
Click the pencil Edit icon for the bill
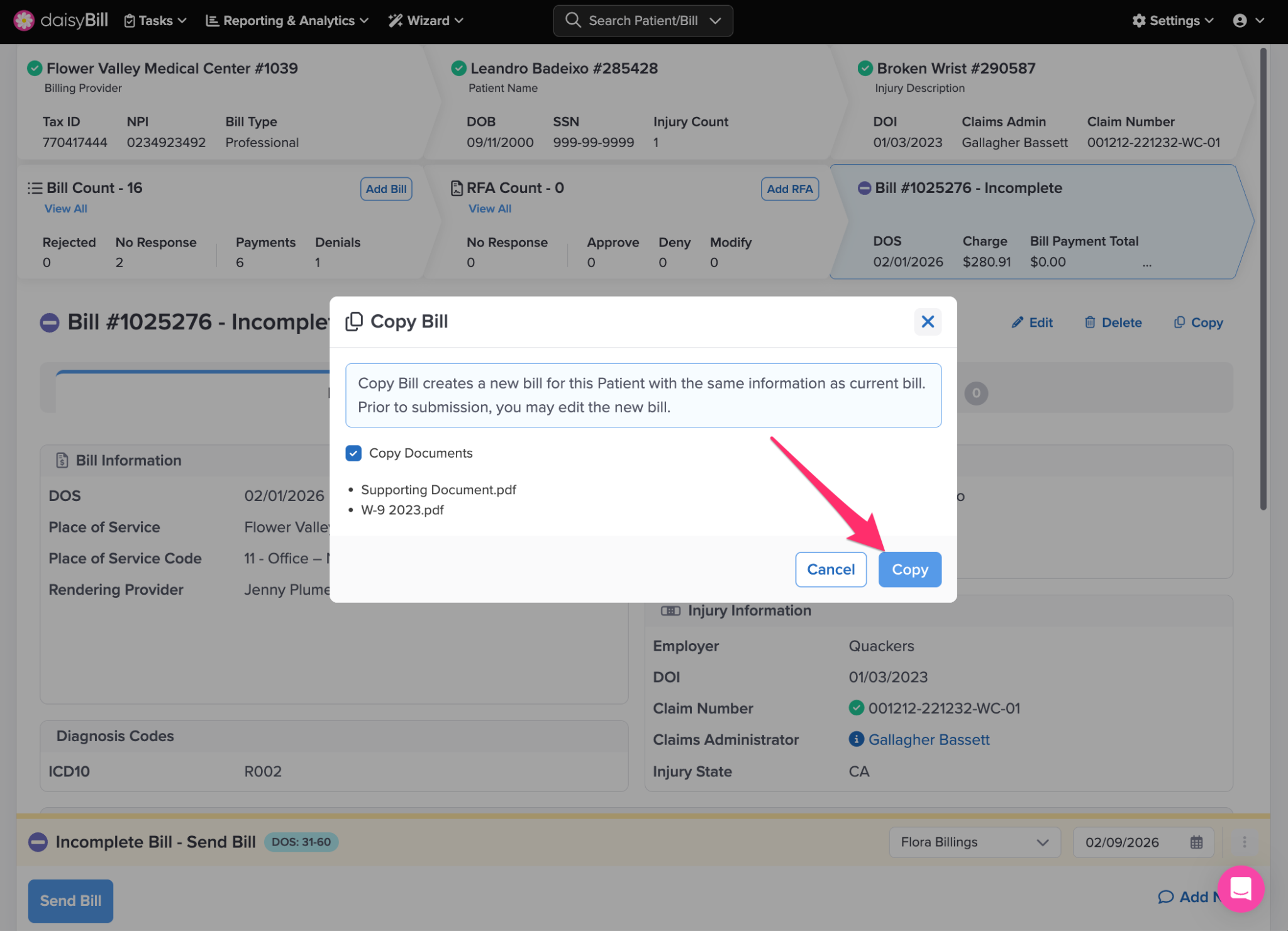tap(1017, 322)
